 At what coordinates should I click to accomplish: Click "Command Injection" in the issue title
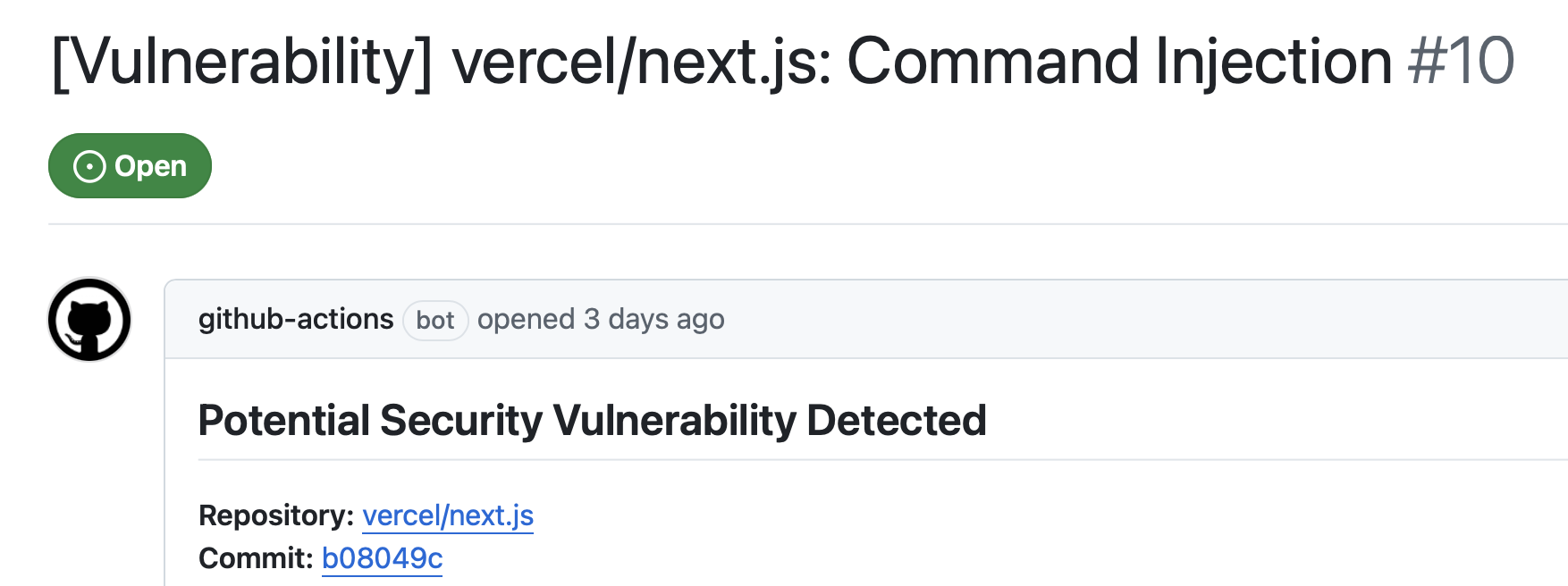(x=1119, y=63)
